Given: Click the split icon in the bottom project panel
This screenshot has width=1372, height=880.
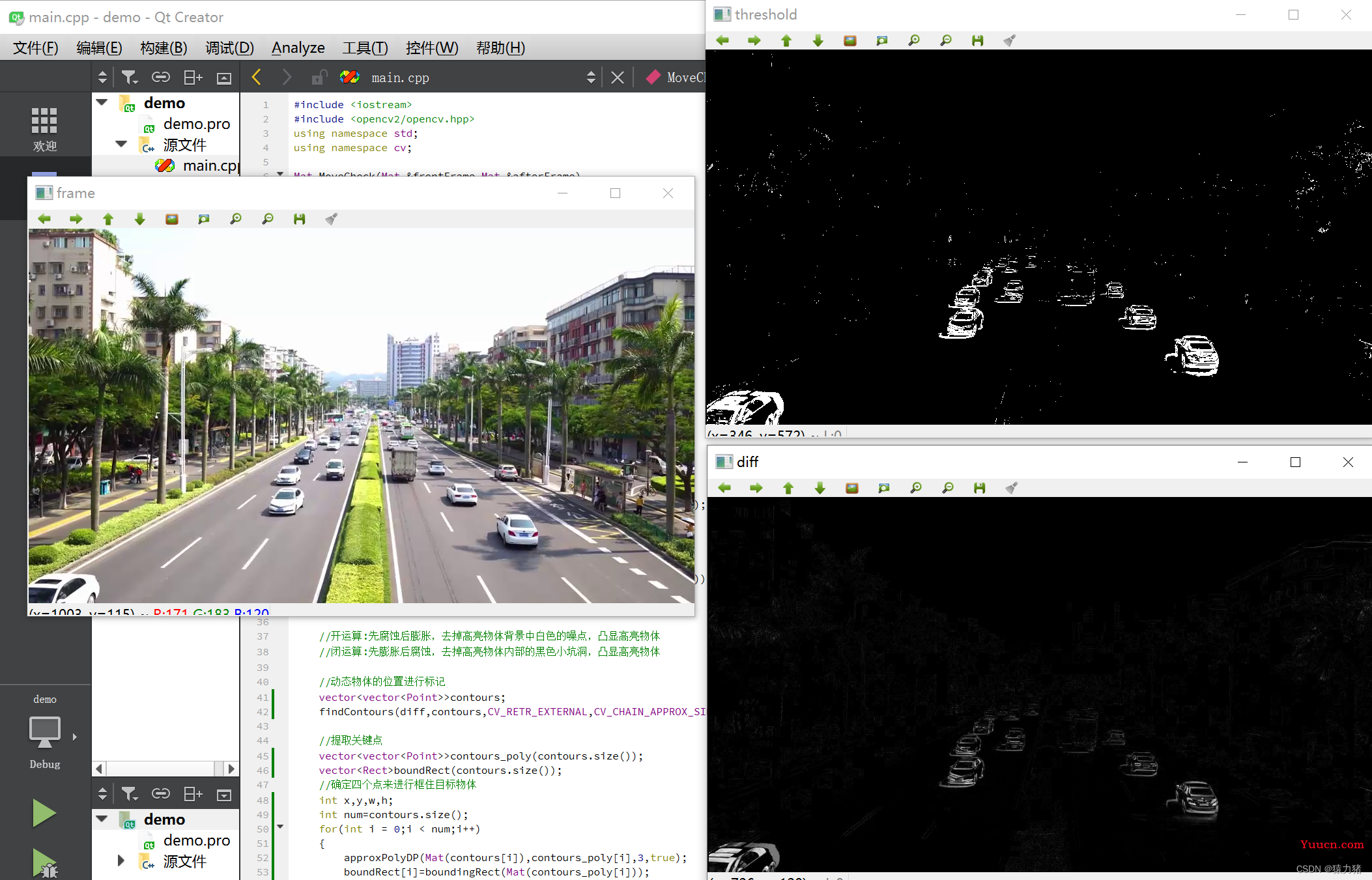Looking at the screenshot, I should [x=193, y=794].
